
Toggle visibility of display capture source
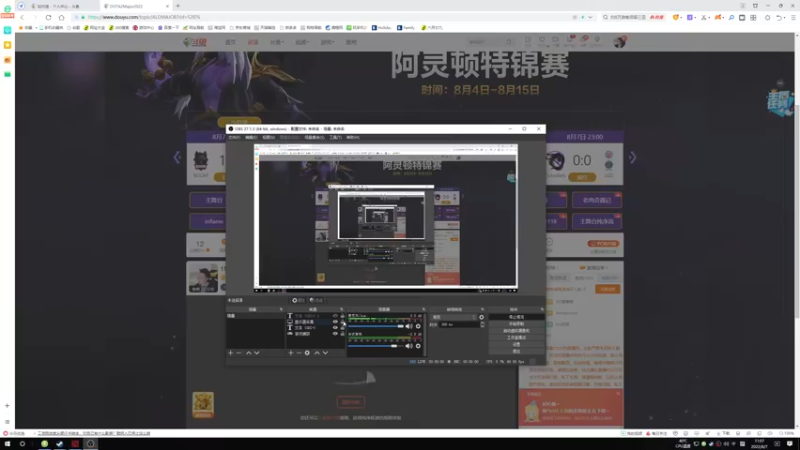(335, 322)
